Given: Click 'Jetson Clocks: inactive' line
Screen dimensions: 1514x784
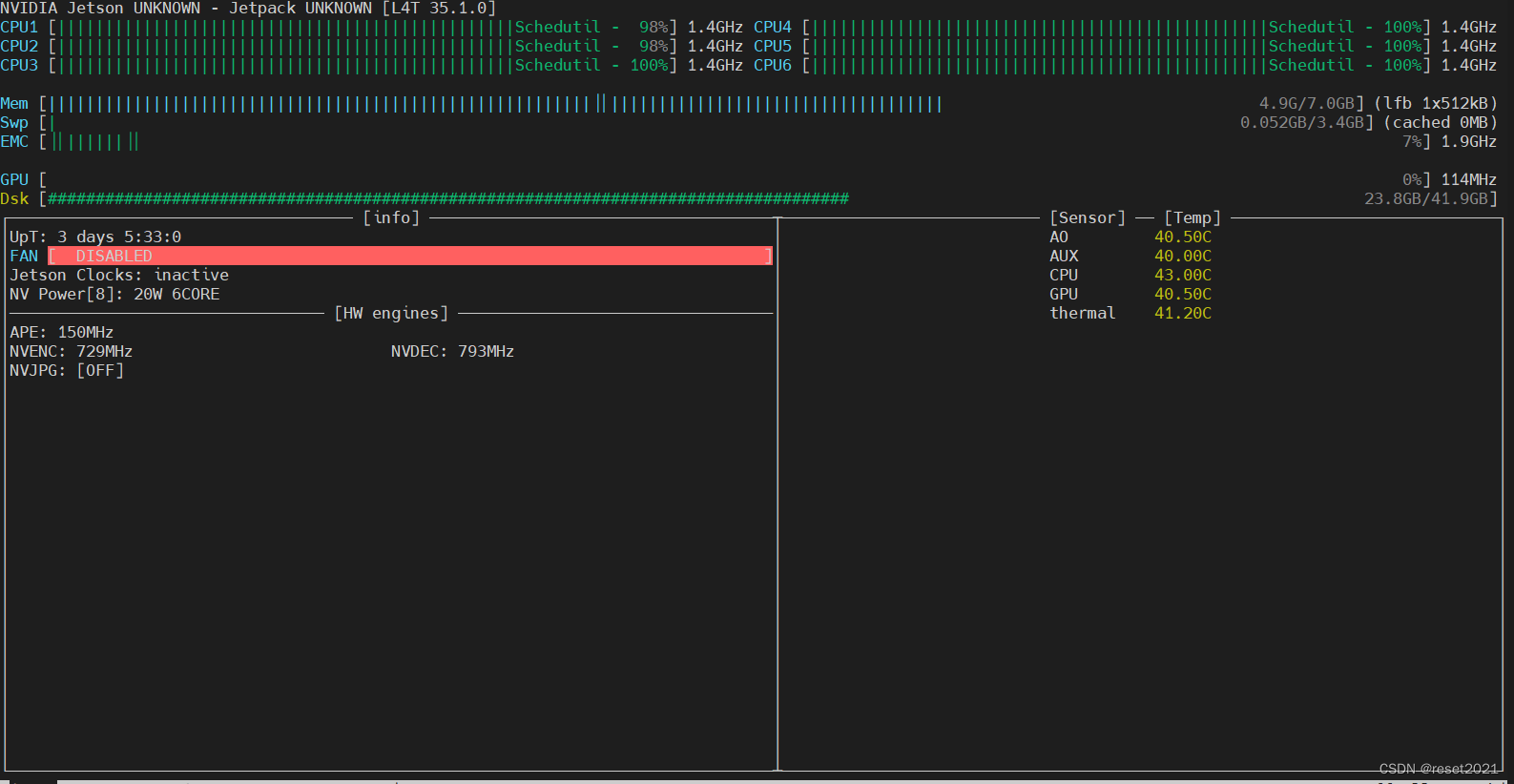Looking at the screenshot, I should (119, 275).
